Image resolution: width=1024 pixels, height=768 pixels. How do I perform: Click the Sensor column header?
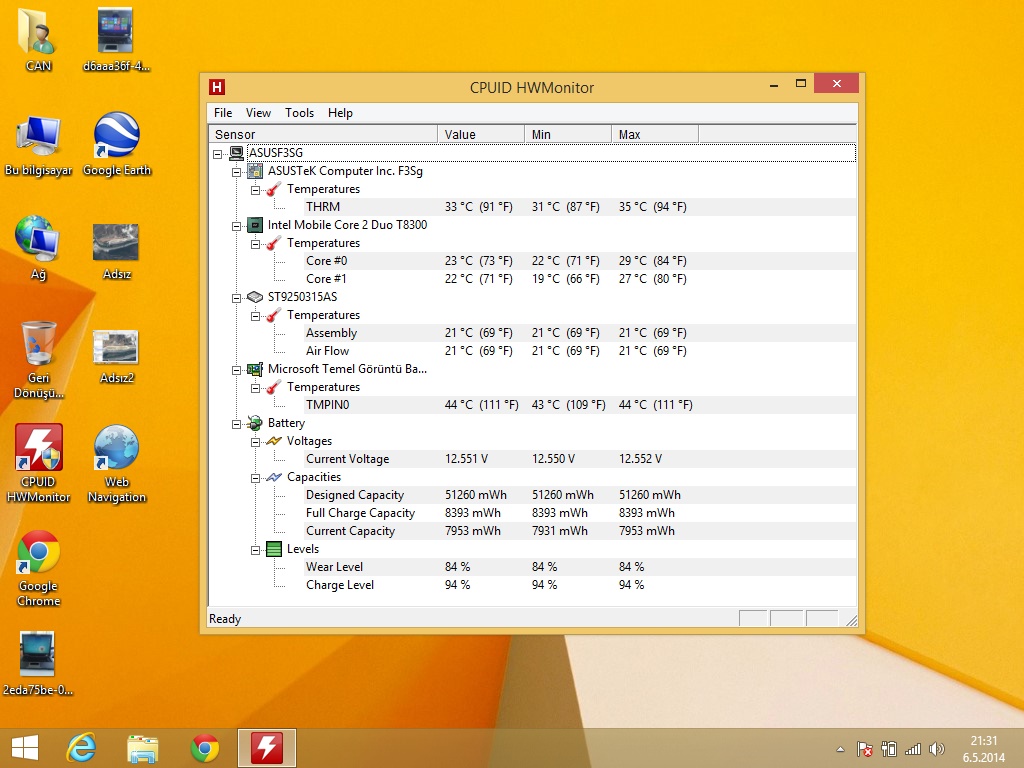coord(323,135)
